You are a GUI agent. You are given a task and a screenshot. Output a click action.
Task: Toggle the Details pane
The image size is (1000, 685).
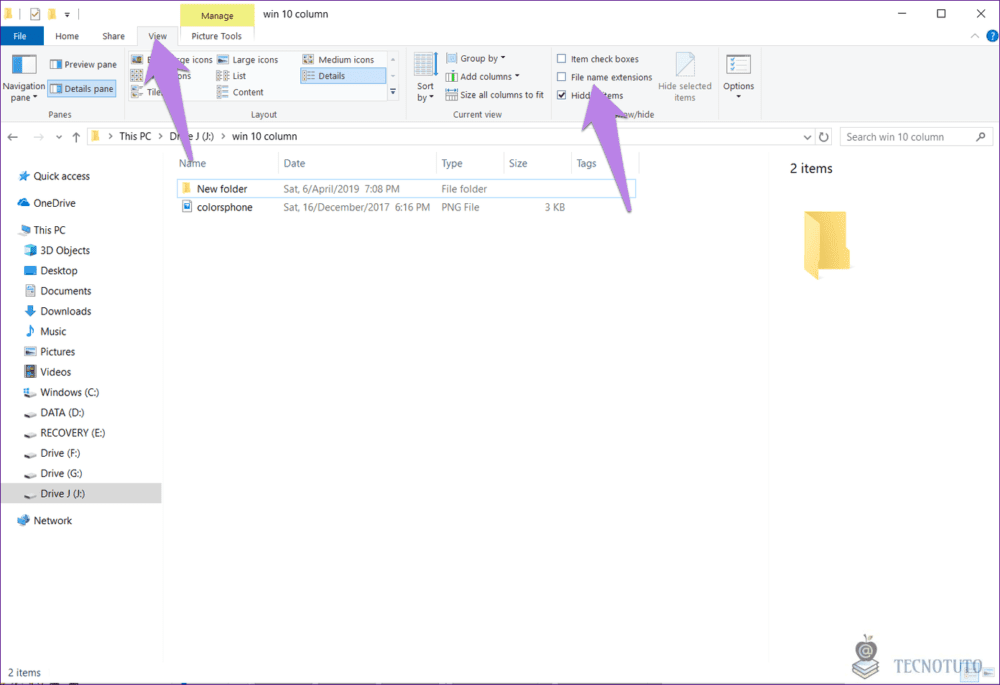(x=82, y=89)
